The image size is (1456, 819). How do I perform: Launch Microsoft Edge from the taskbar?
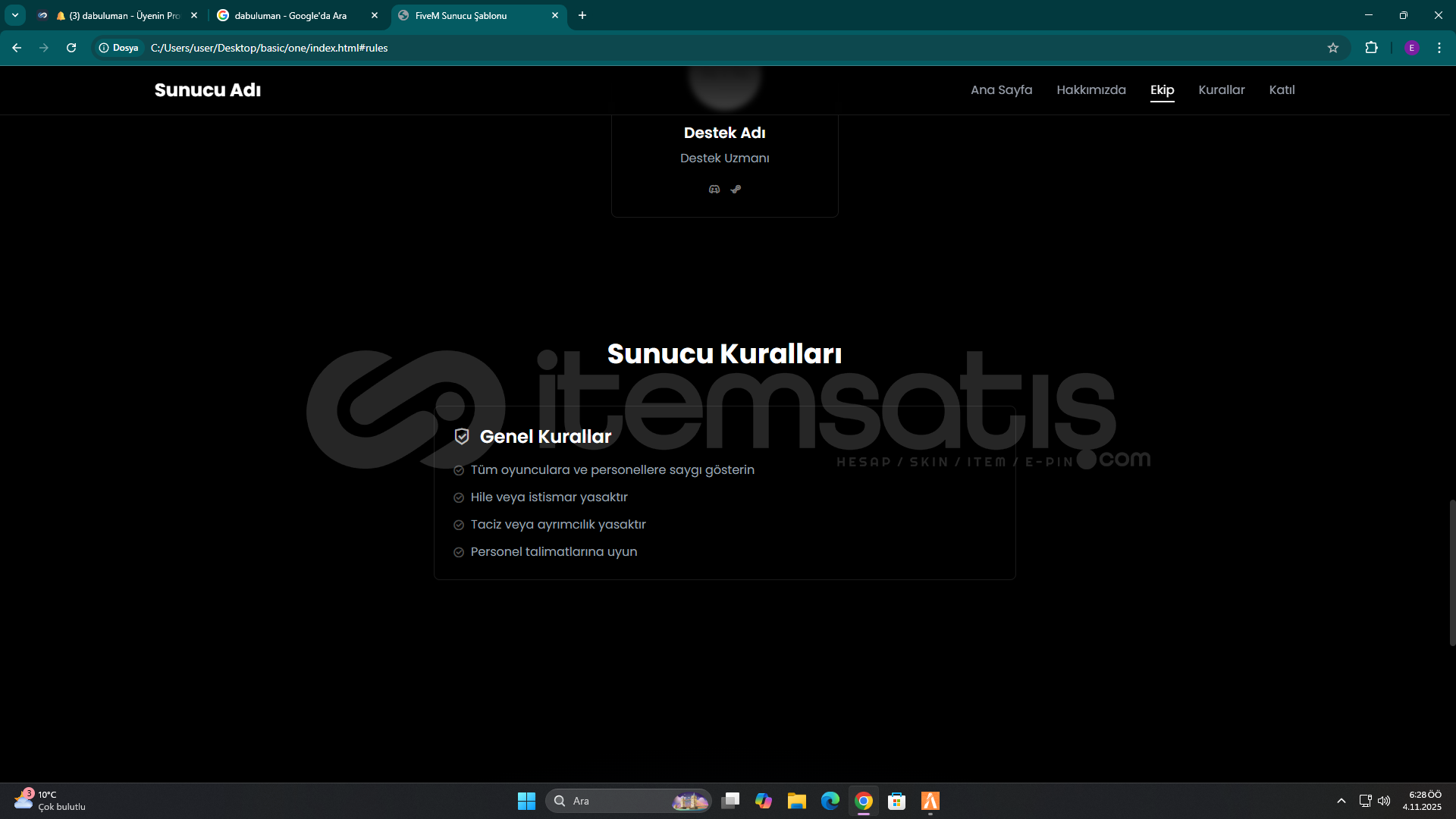click(x=830, y=801)
